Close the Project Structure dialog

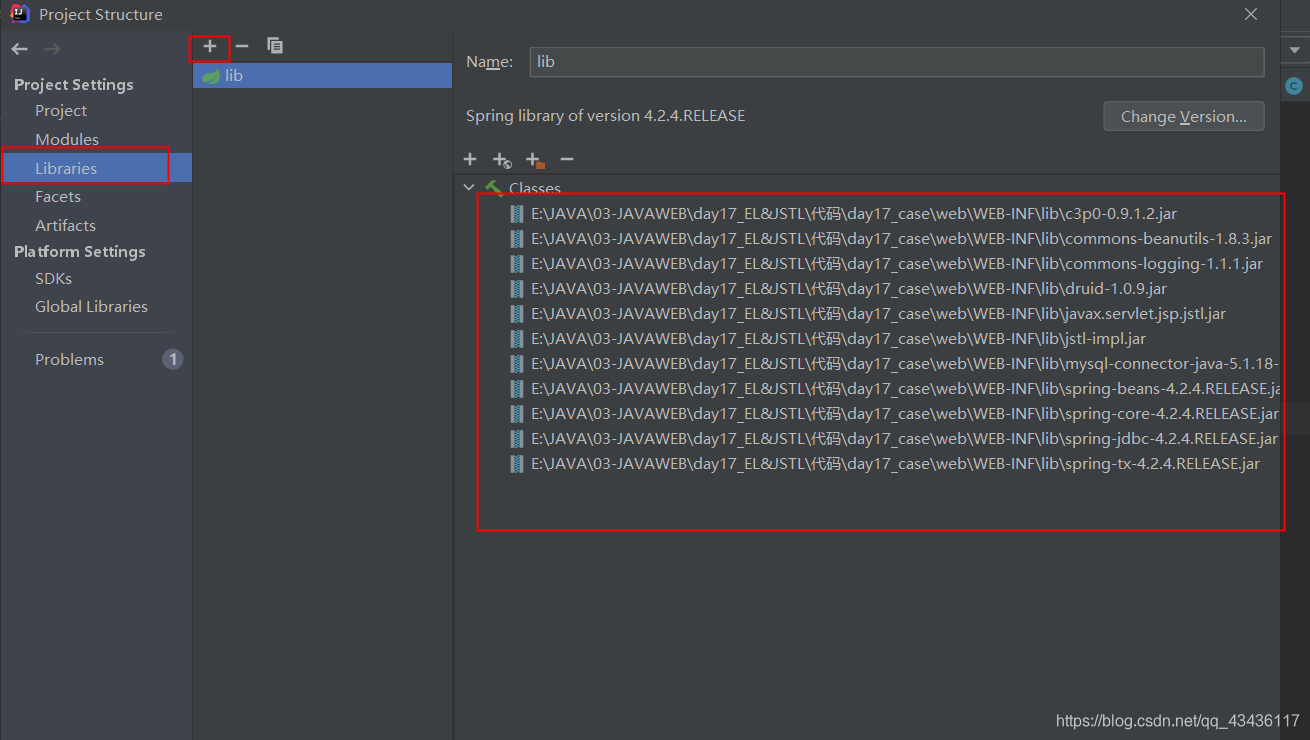[1251, 14]
